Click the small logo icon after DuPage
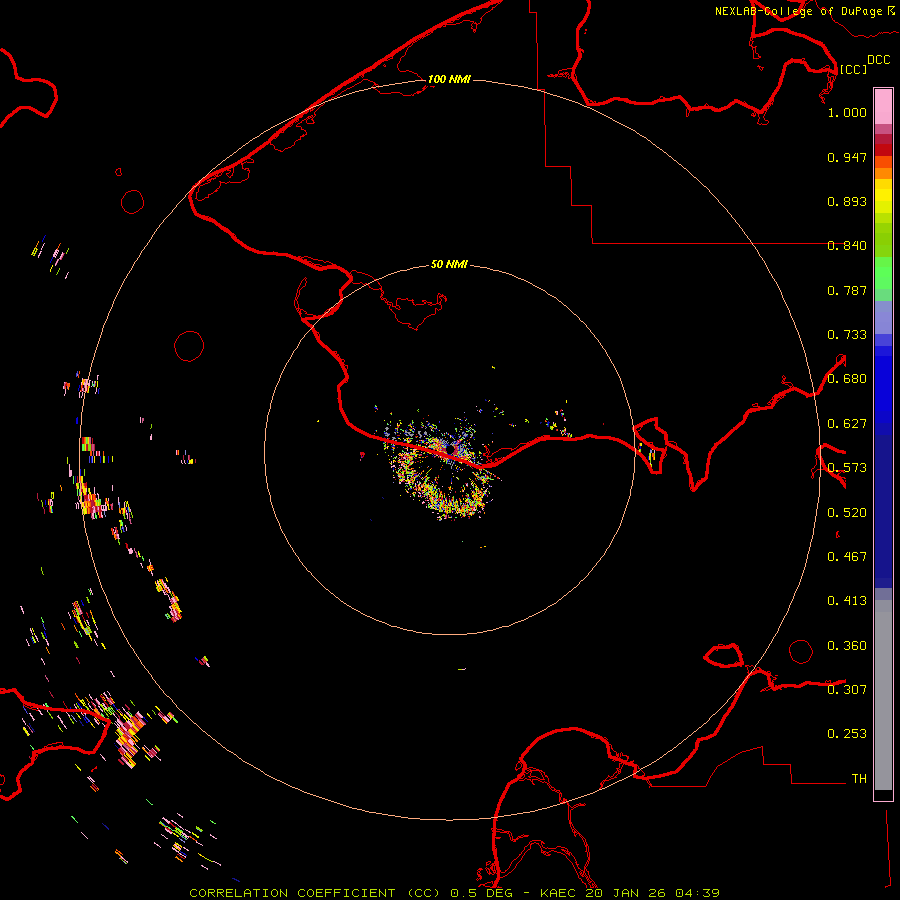The image size is (900, 900). [890, 11]
